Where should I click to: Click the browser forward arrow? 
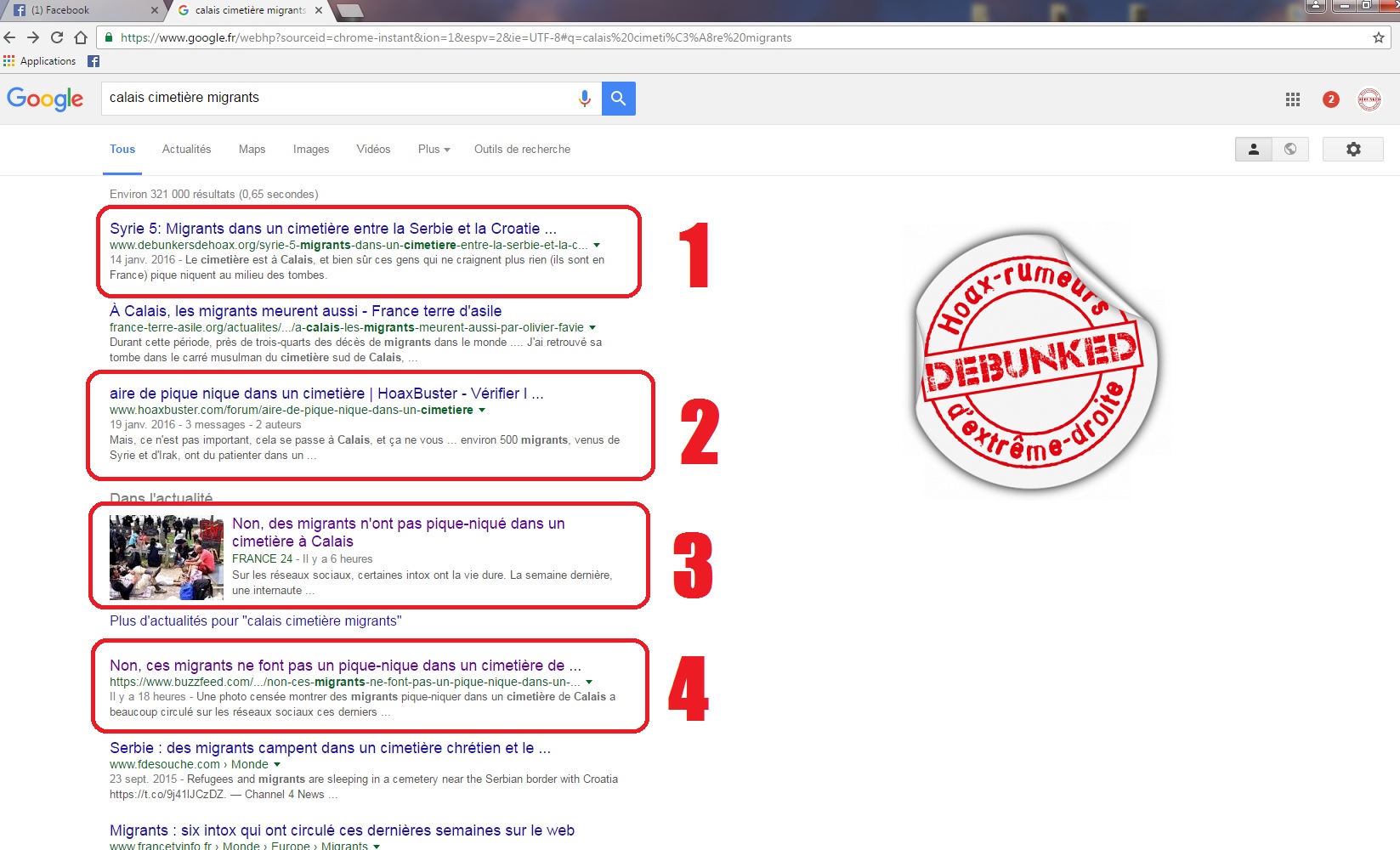(33, 37)
